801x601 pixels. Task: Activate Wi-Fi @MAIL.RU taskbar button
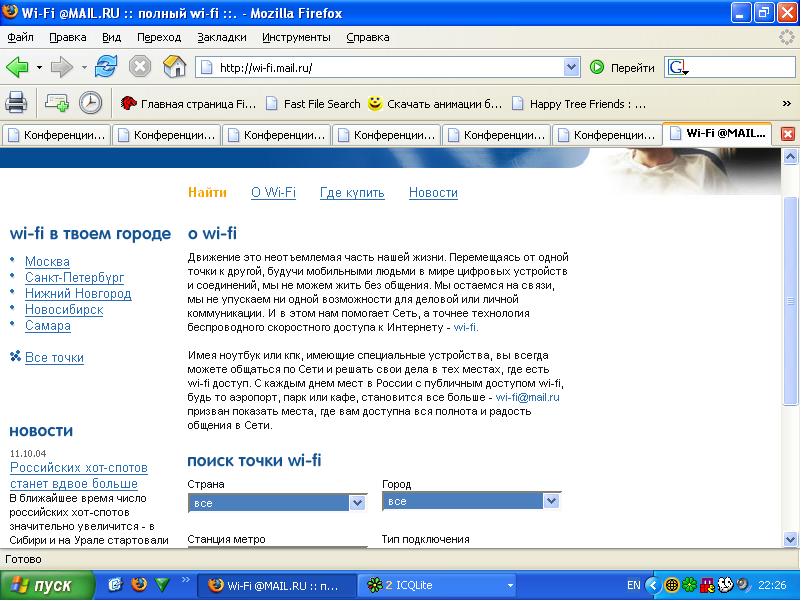[276, 585]
